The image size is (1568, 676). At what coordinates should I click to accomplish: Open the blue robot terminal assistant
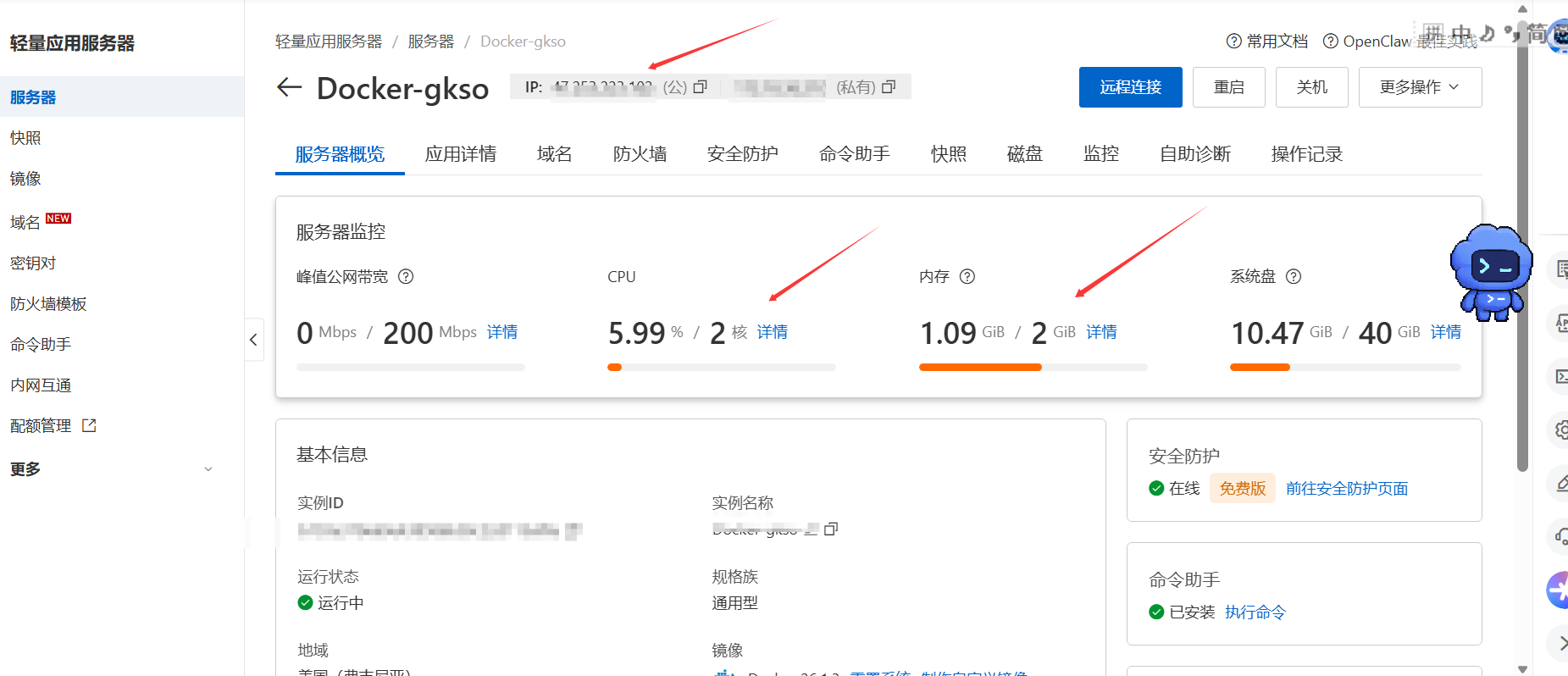point(1492,272)
